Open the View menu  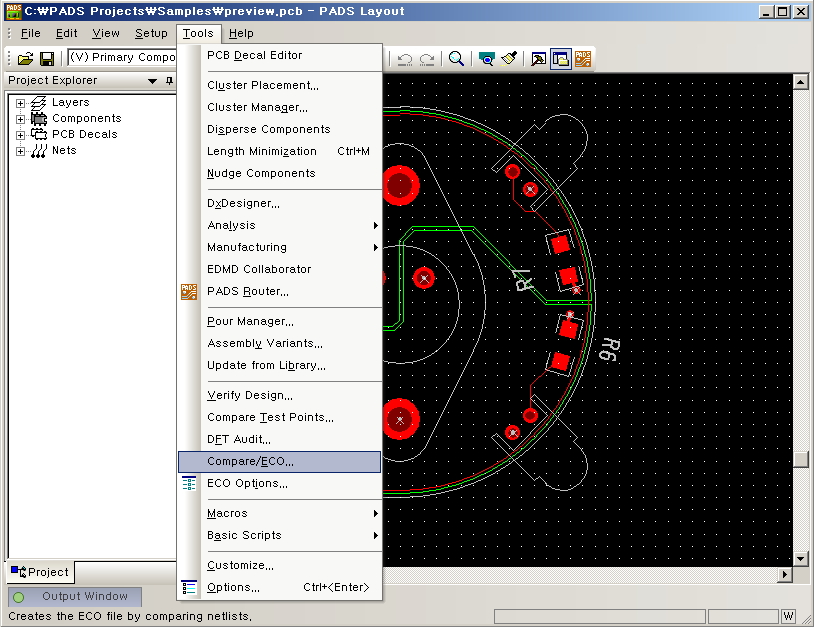click(106, 33)
